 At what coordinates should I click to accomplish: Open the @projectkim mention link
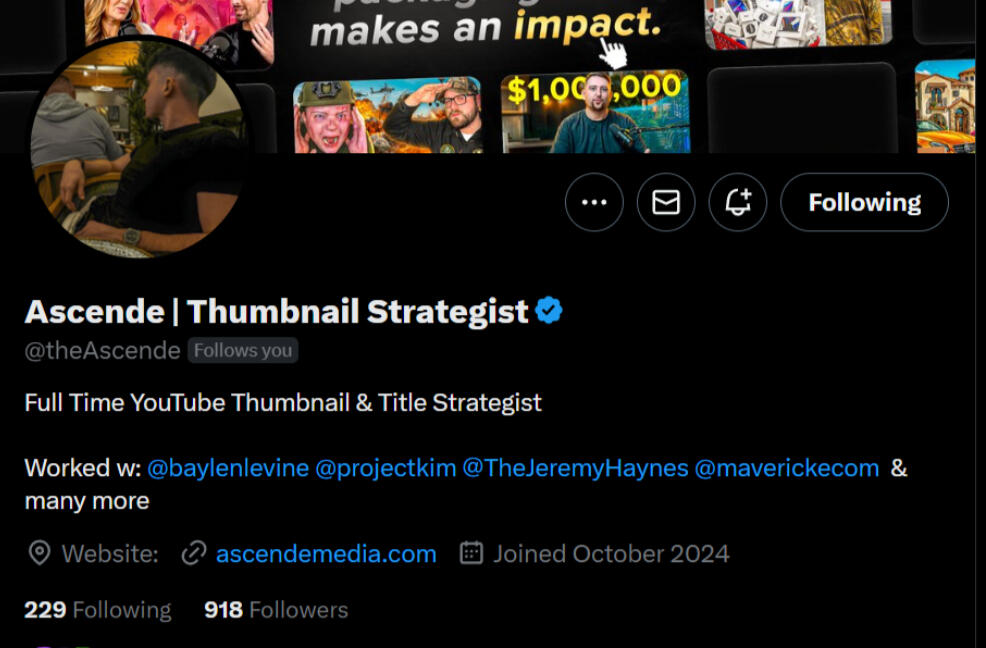point(385,468)
